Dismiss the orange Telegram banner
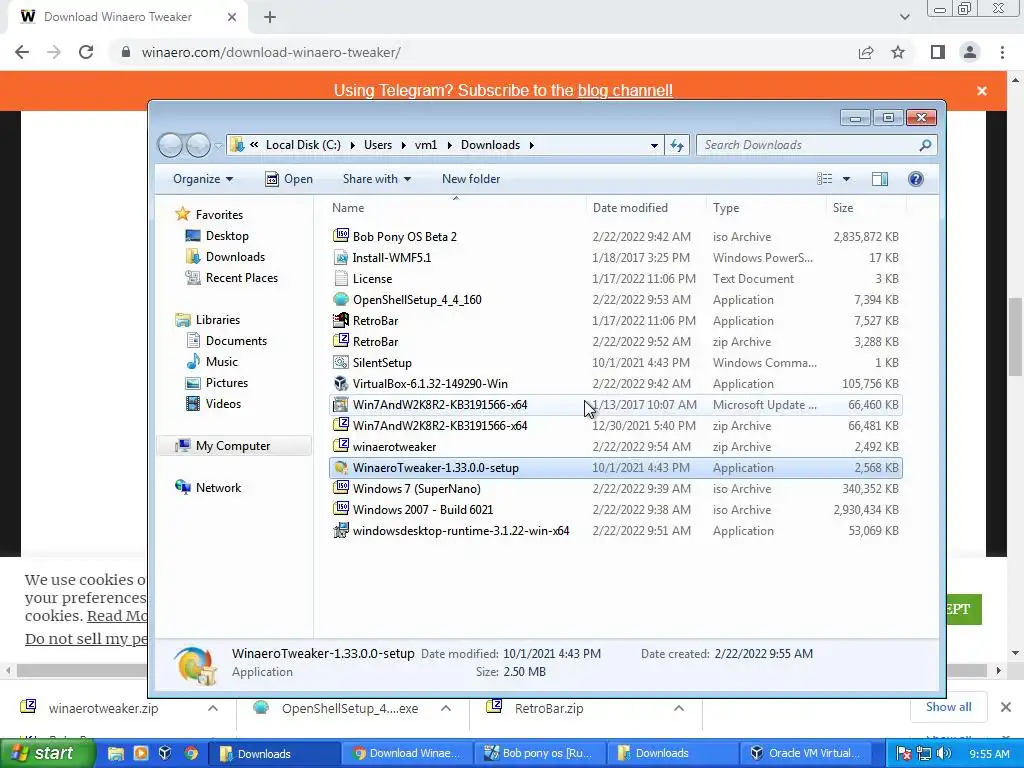The height and width of the screenshot is (768, 1024). click(x=982, y=91)
